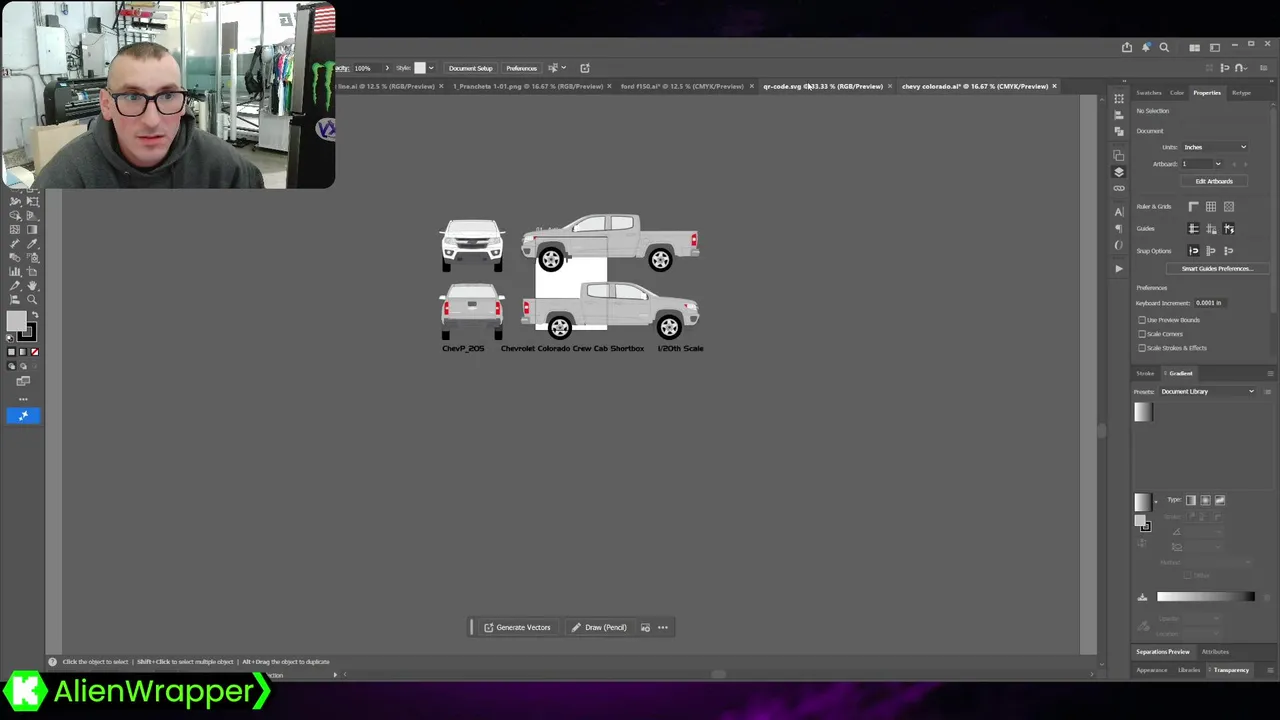This screenshot has width=1280, height=720.
Task: Click the search icon in title bar
Action: [x=1164, y=47]
